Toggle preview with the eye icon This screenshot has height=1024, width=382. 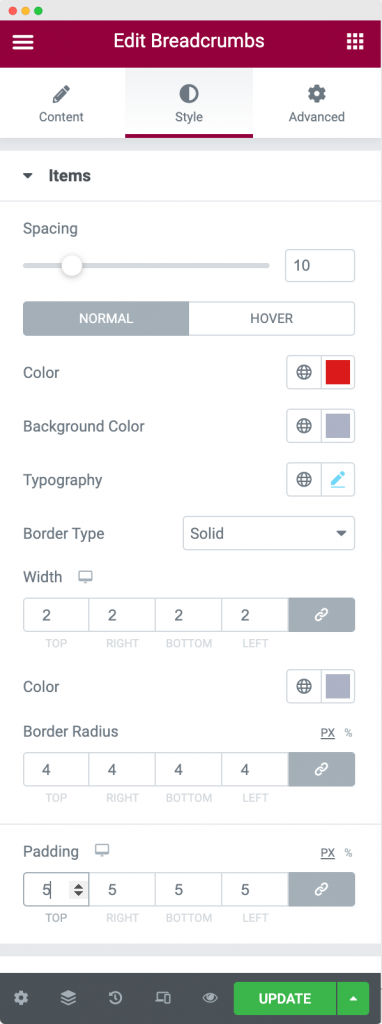click(x=210, y=997)
